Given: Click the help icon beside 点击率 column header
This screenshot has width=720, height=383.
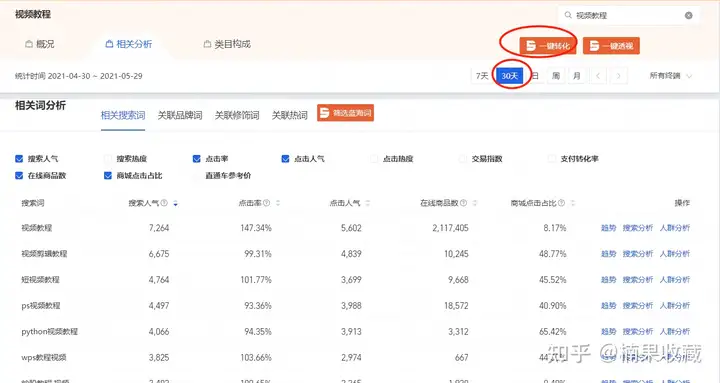Looking at the screenshot, I should coord(266,203).
